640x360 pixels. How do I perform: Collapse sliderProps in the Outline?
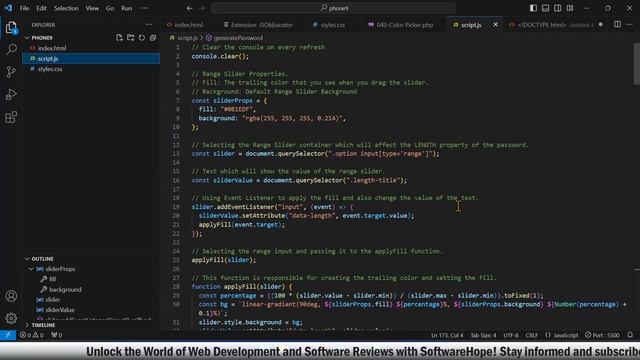[x=31, y=269]
